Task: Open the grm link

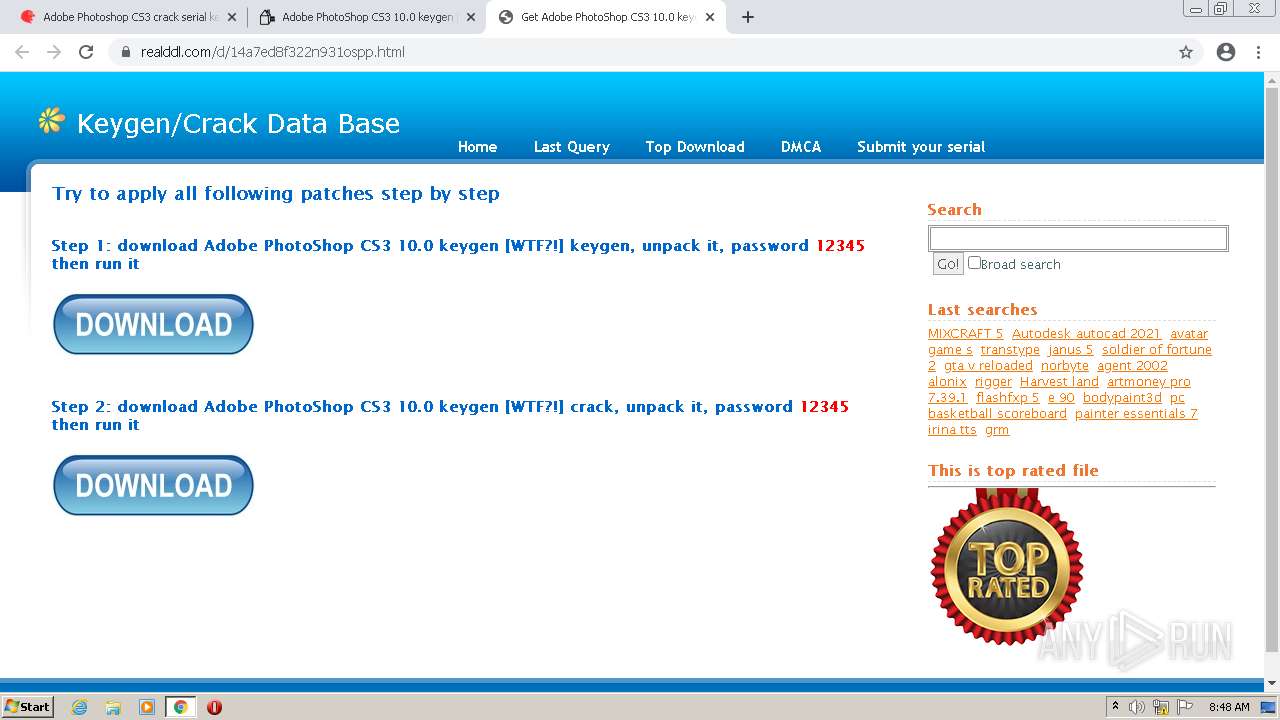Action: (x=997, y=430)
